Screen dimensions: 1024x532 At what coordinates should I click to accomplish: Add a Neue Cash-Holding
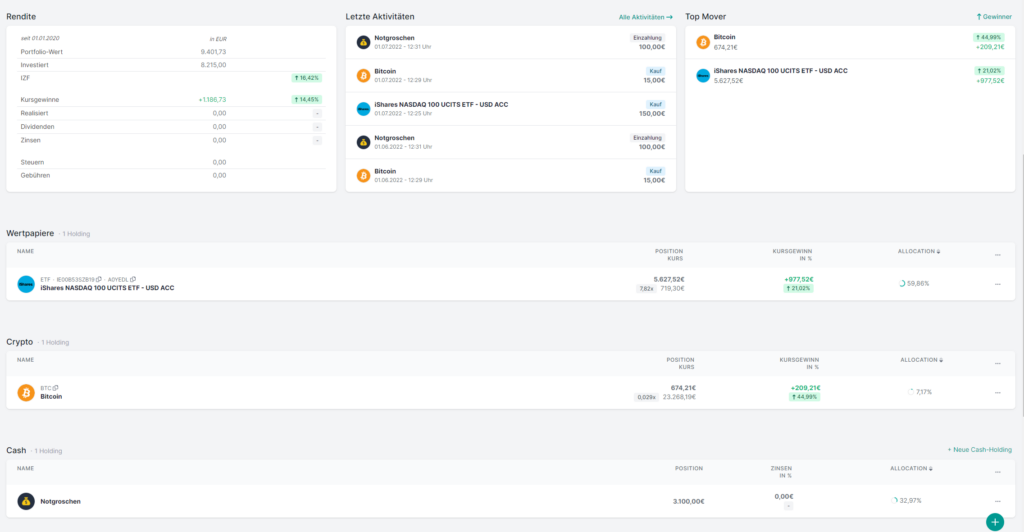pos(980,450)
